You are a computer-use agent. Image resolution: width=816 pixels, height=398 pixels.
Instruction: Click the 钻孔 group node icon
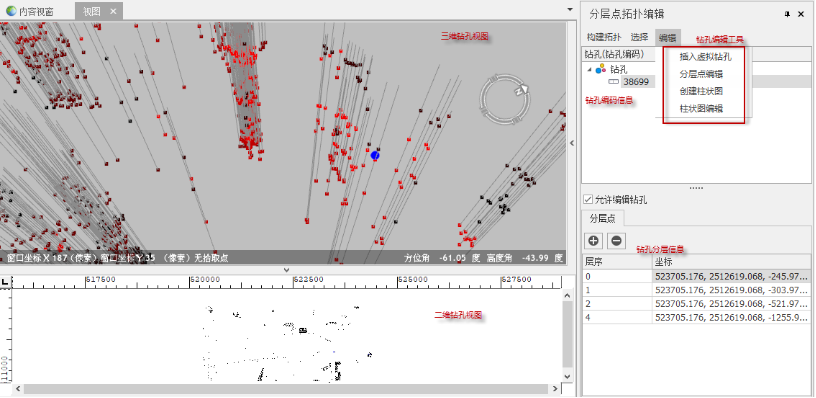point(601,69)
